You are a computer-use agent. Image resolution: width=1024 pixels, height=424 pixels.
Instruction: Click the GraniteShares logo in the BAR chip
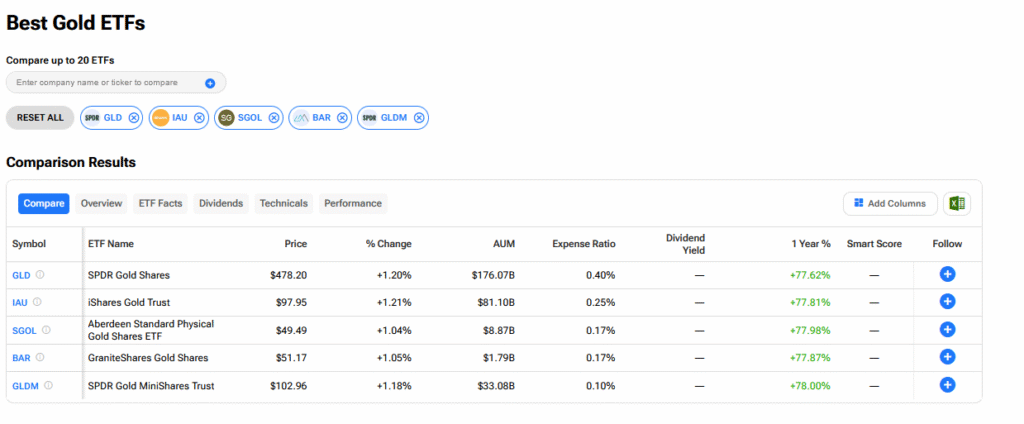click(x=300, y=118)
